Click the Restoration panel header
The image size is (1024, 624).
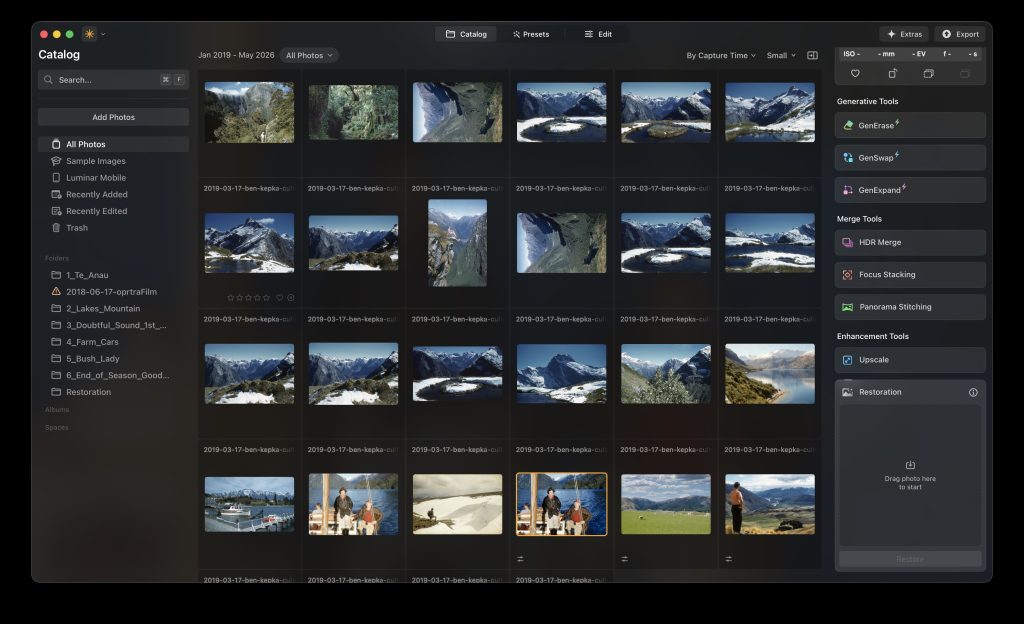(910, 392)
